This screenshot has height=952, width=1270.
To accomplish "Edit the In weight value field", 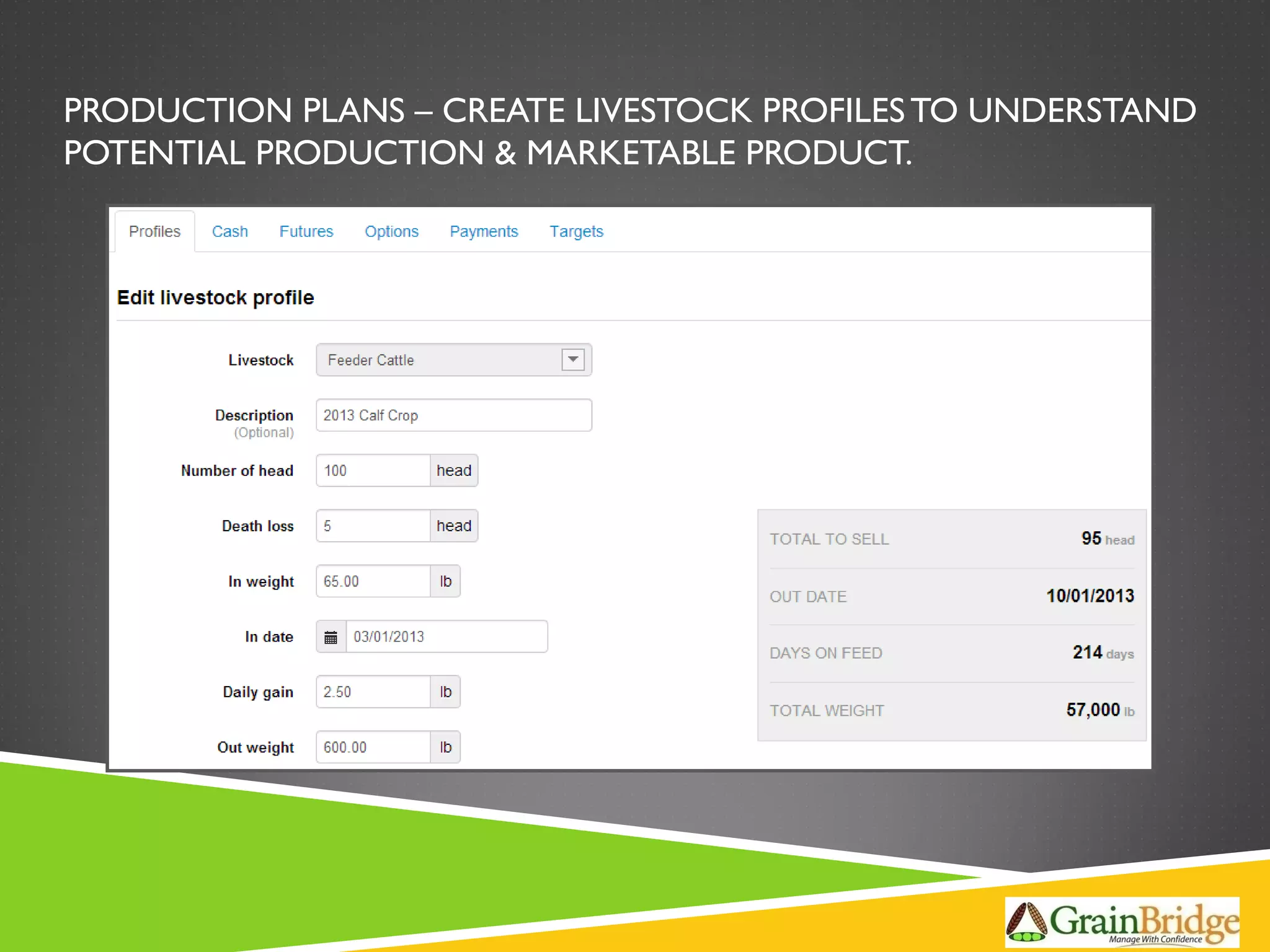I will point(373,581).
